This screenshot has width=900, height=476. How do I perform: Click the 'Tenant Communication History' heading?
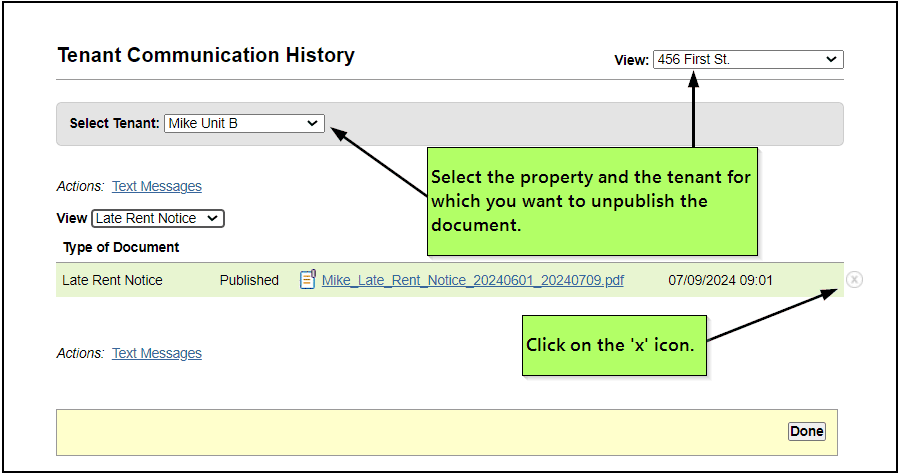(x=206, y=56)
